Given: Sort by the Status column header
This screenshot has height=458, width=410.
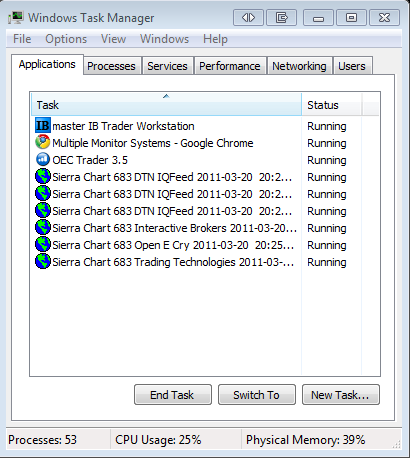Looking at the screenshot, I should tap(331, 105).
